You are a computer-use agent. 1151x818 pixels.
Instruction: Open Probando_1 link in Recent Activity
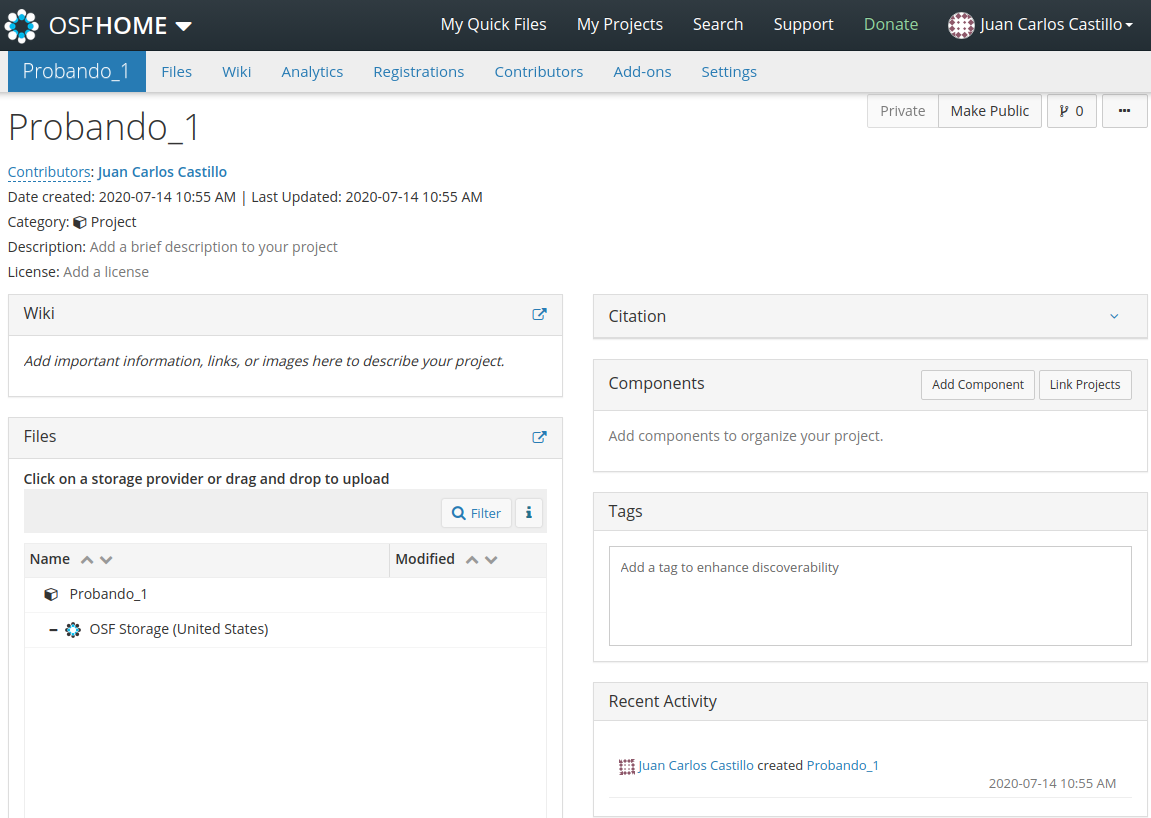coord(842,765)
